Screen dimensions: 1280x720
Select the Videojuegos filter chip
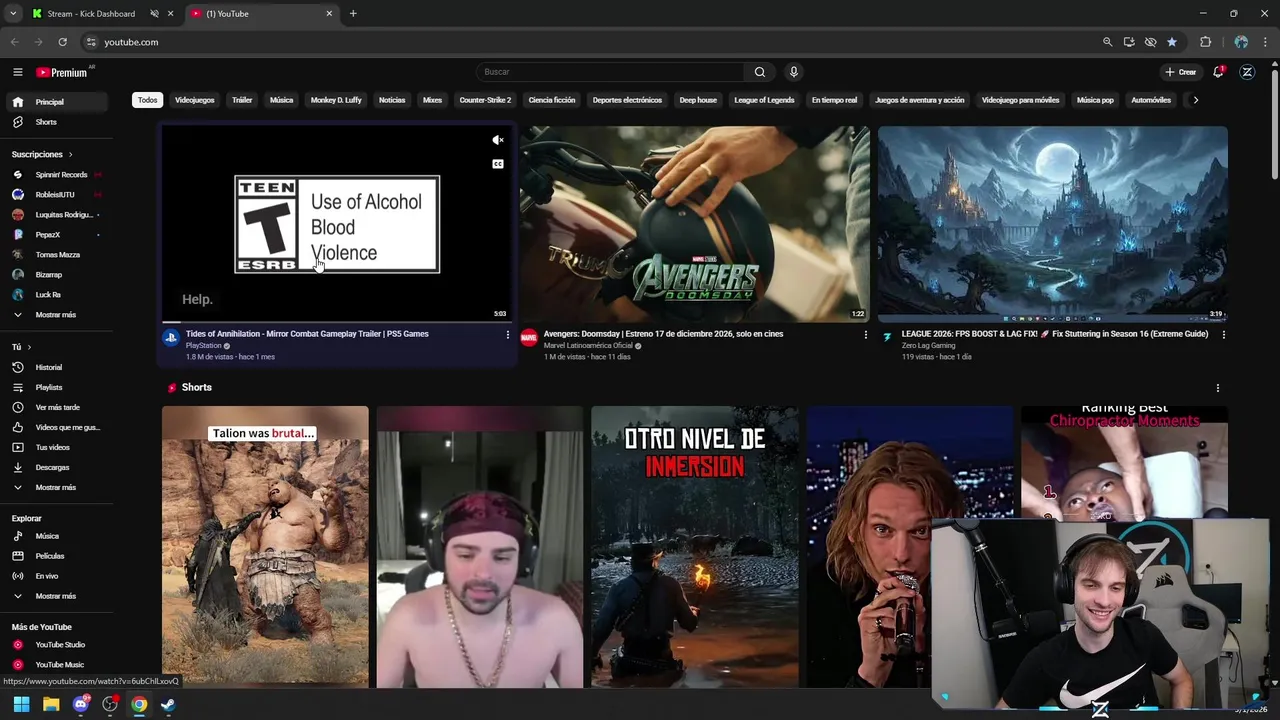[x=195, y=100]
